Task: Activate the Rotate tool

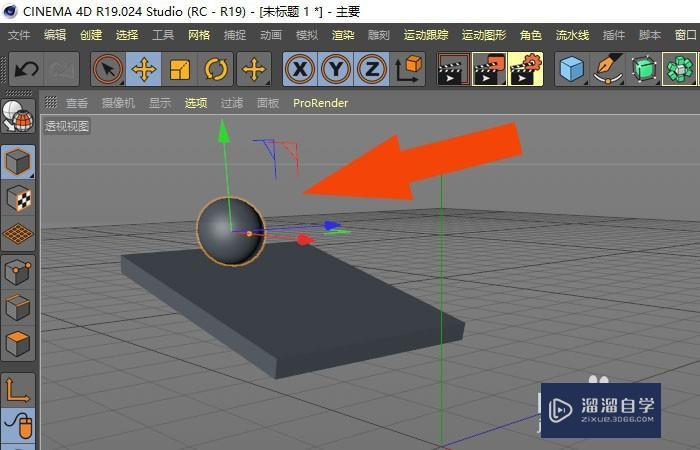Action: [x=216, y=70]
